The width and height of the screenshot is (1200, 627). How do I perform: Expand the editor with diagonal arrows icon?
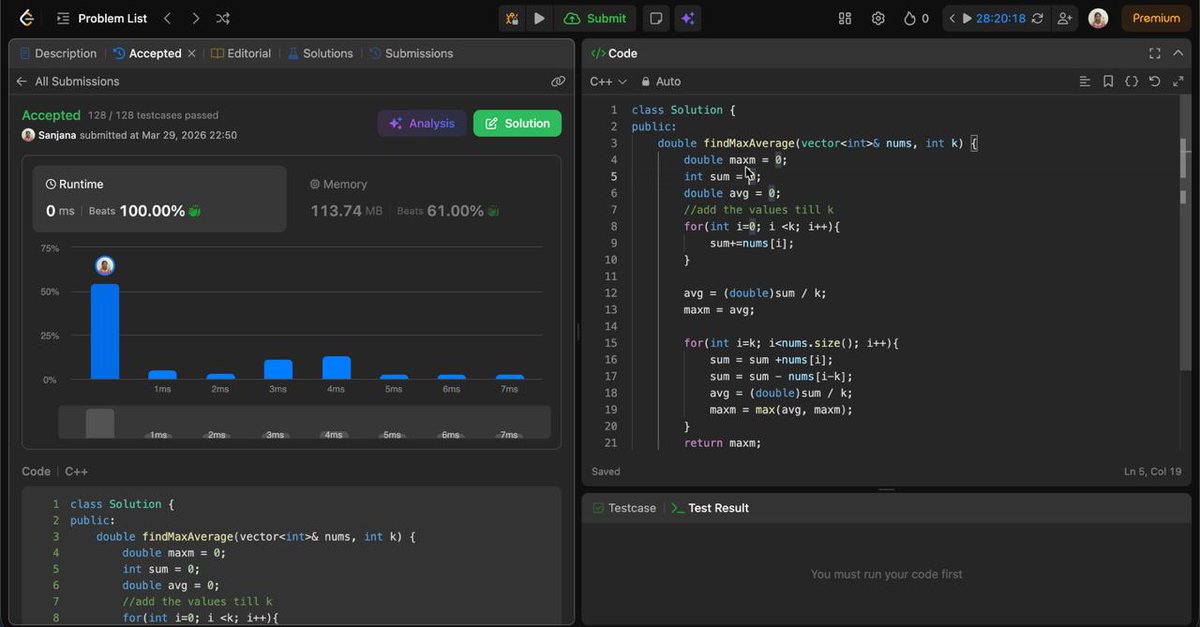tap(1178, 81)
